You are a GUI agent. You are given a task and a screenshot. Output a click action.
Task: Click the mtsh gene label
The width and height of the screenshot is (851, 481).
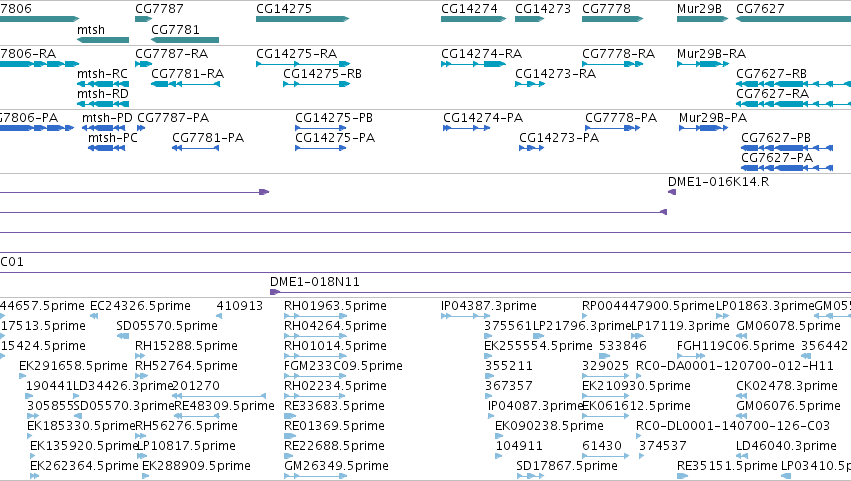(91, 30)
